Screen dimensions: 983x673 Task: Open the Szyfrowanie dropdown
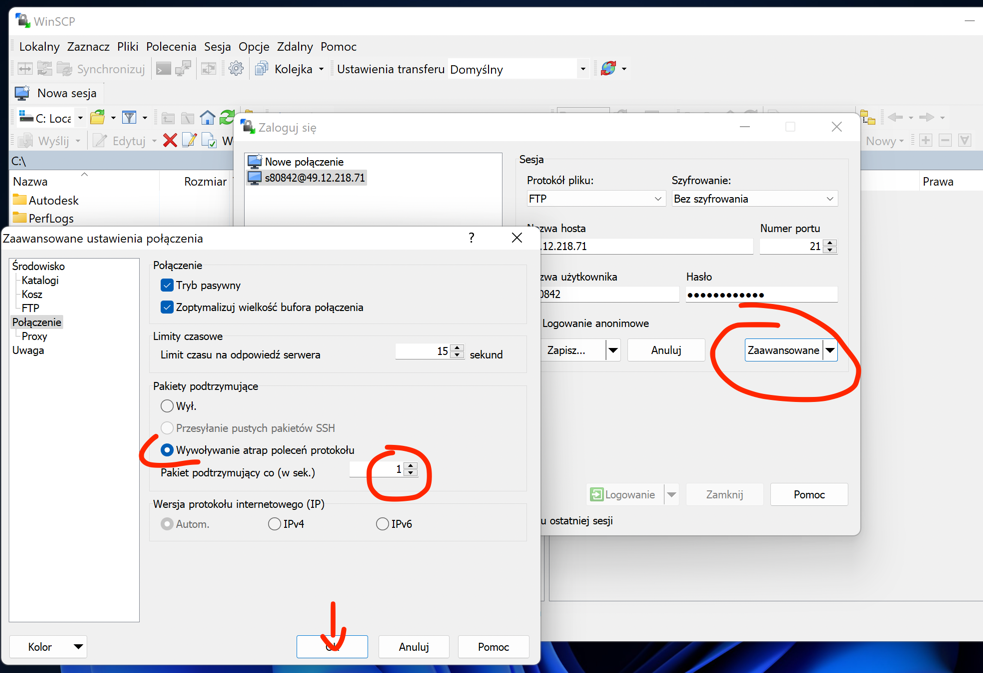[753, 199]
